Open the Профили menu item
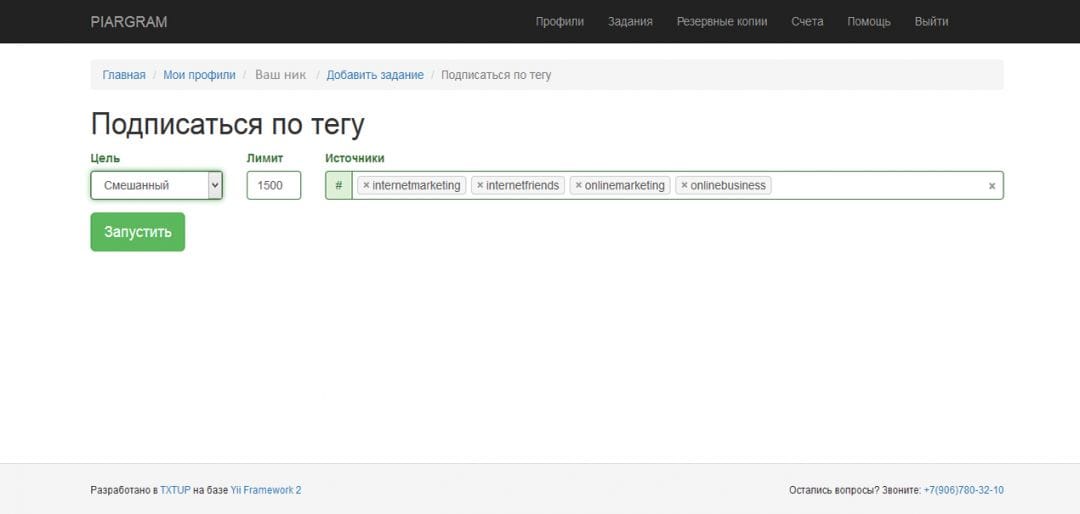The image size is (1080, 514). click(x=559, y=21)
